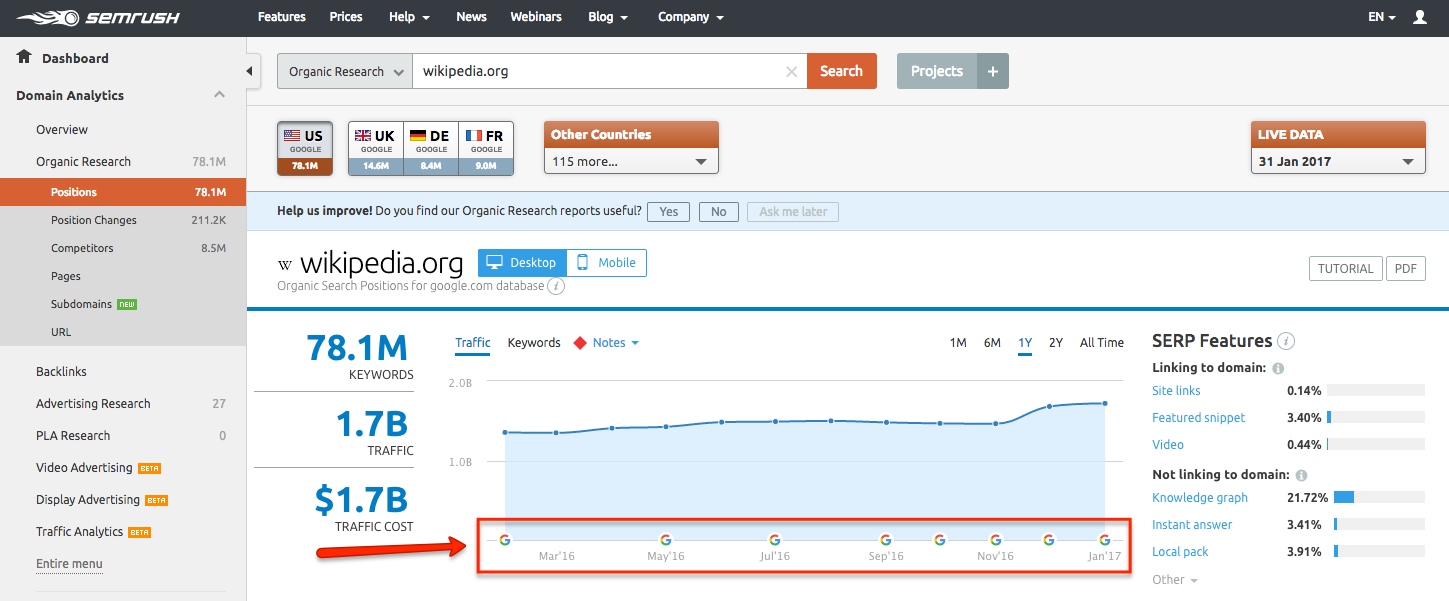The height and width of the screenshot is (601, 1449).
Task: Switch to Mobile view
Action: point(607,263)
